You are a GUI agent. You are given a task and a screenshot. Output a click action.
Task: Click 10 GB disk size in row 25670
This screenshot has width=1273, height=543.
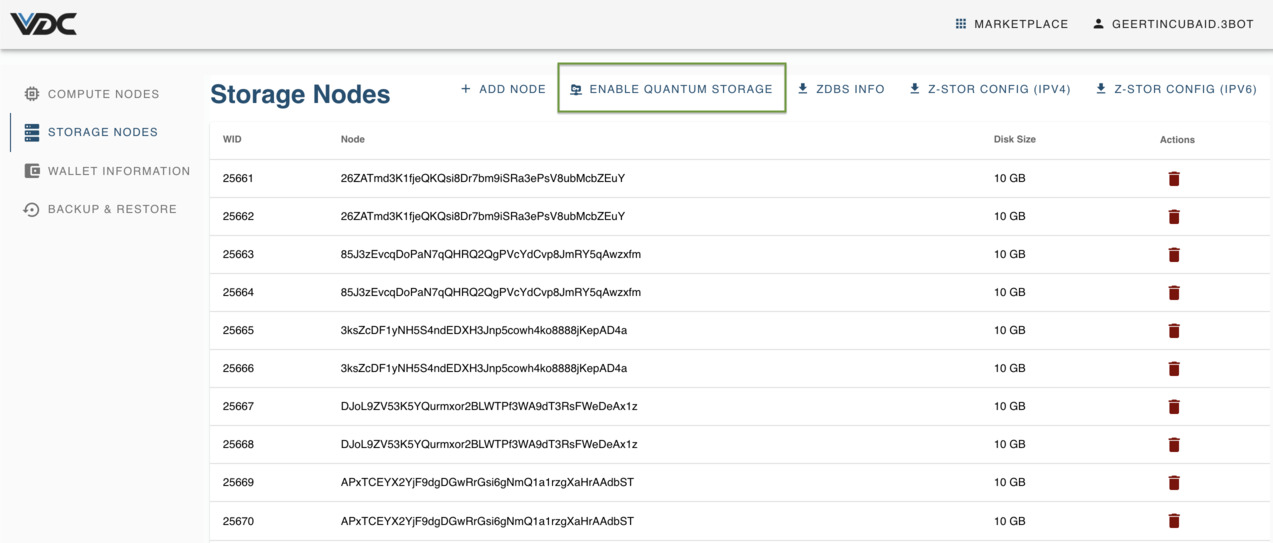[x=1009, y=521]
